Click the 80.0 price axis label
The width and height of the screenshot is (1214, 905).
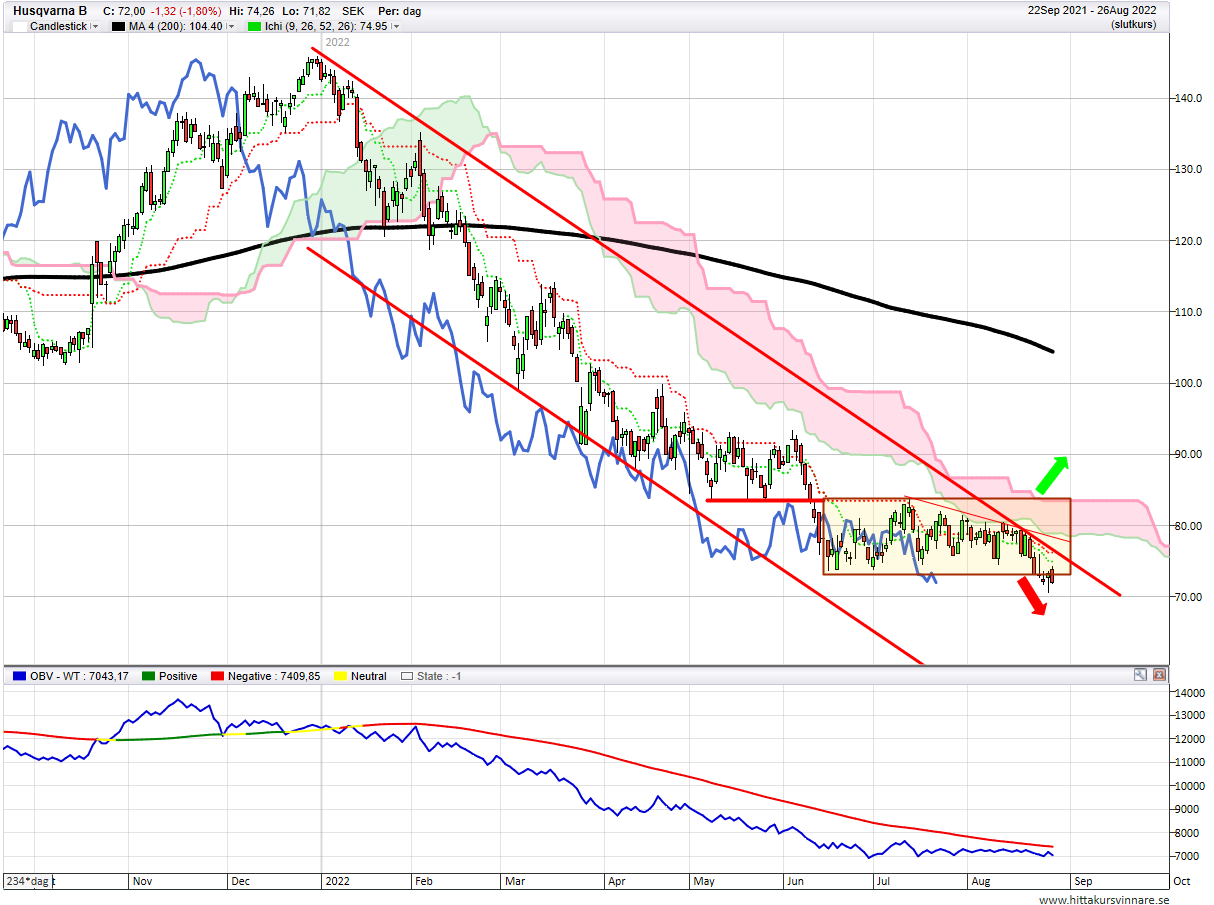1188,526
